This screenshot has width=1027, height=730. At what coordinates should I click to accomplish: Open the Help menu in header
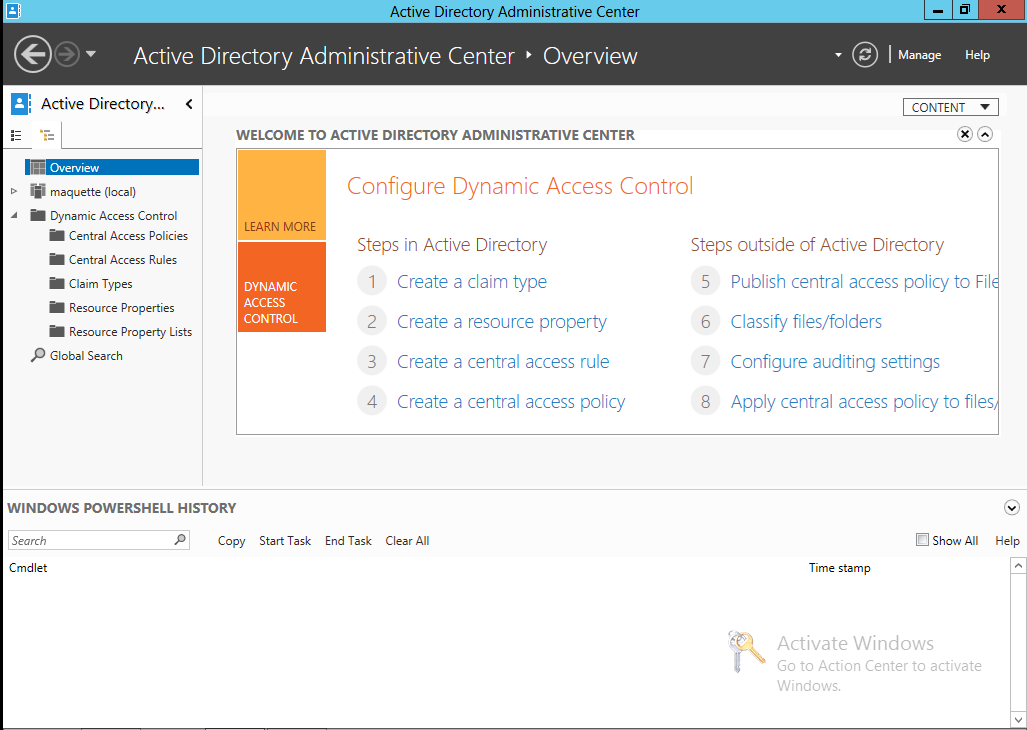[x=977, y=55]
